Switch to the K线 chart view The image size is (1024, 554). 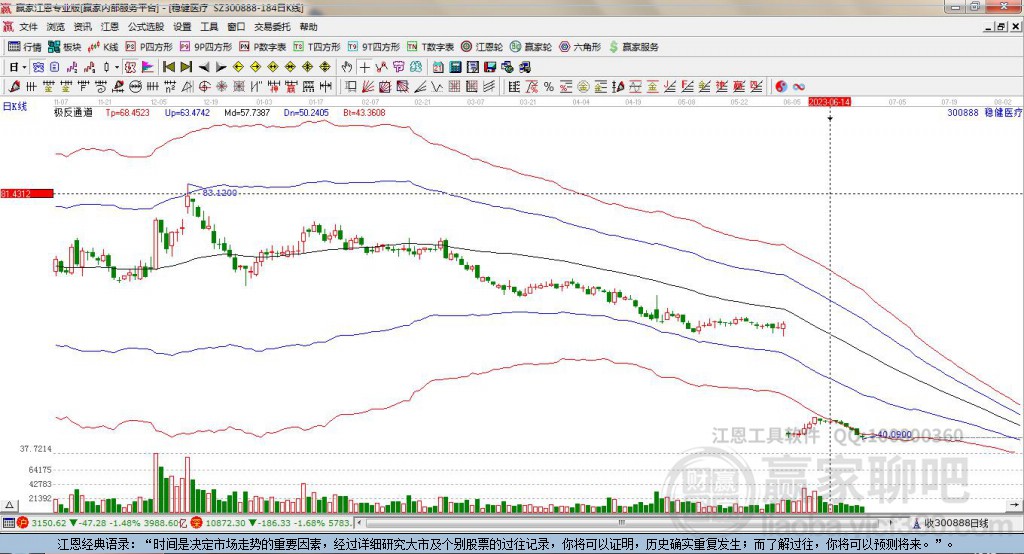pos(103,47)
